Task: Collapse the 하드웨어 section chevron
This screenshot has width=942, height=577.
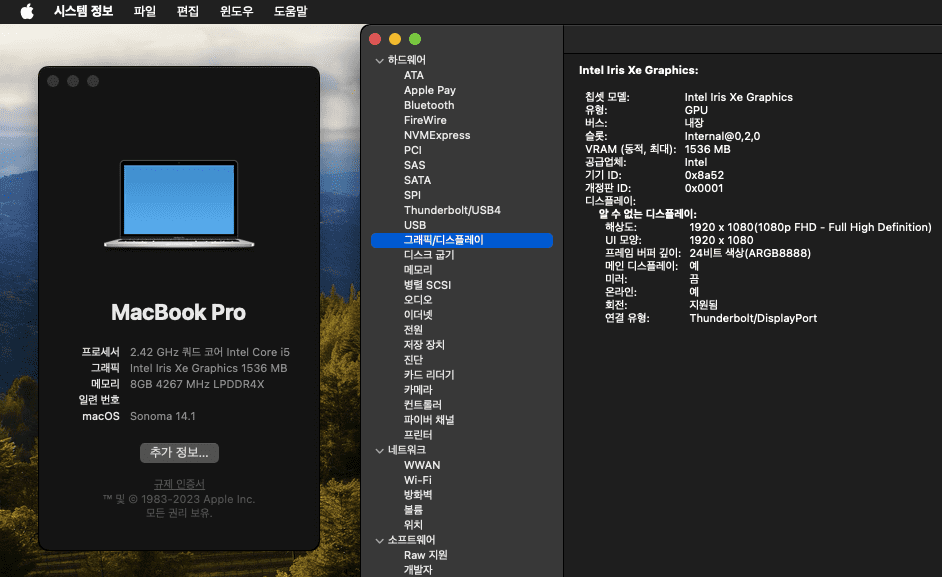Action: tap(379, 61)
